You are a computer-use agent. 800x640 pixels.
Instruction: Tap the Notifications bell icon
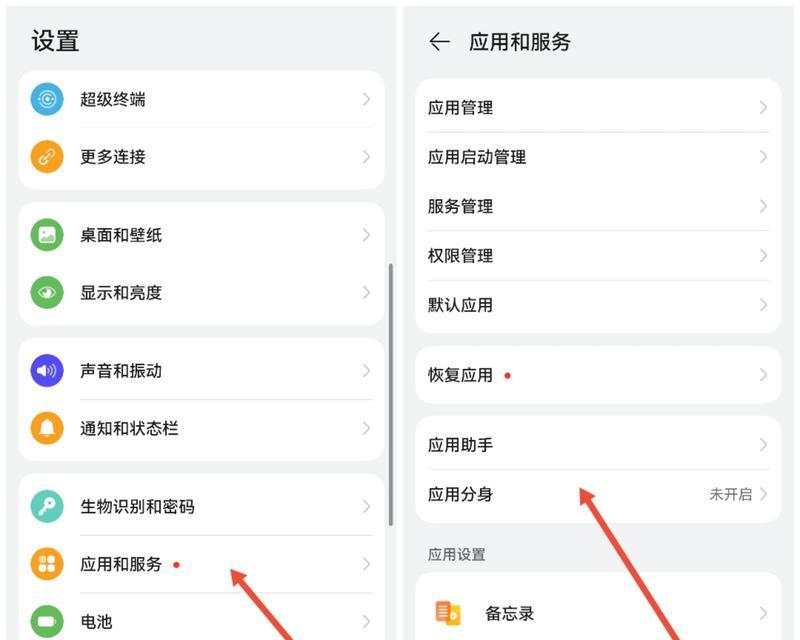47,428
